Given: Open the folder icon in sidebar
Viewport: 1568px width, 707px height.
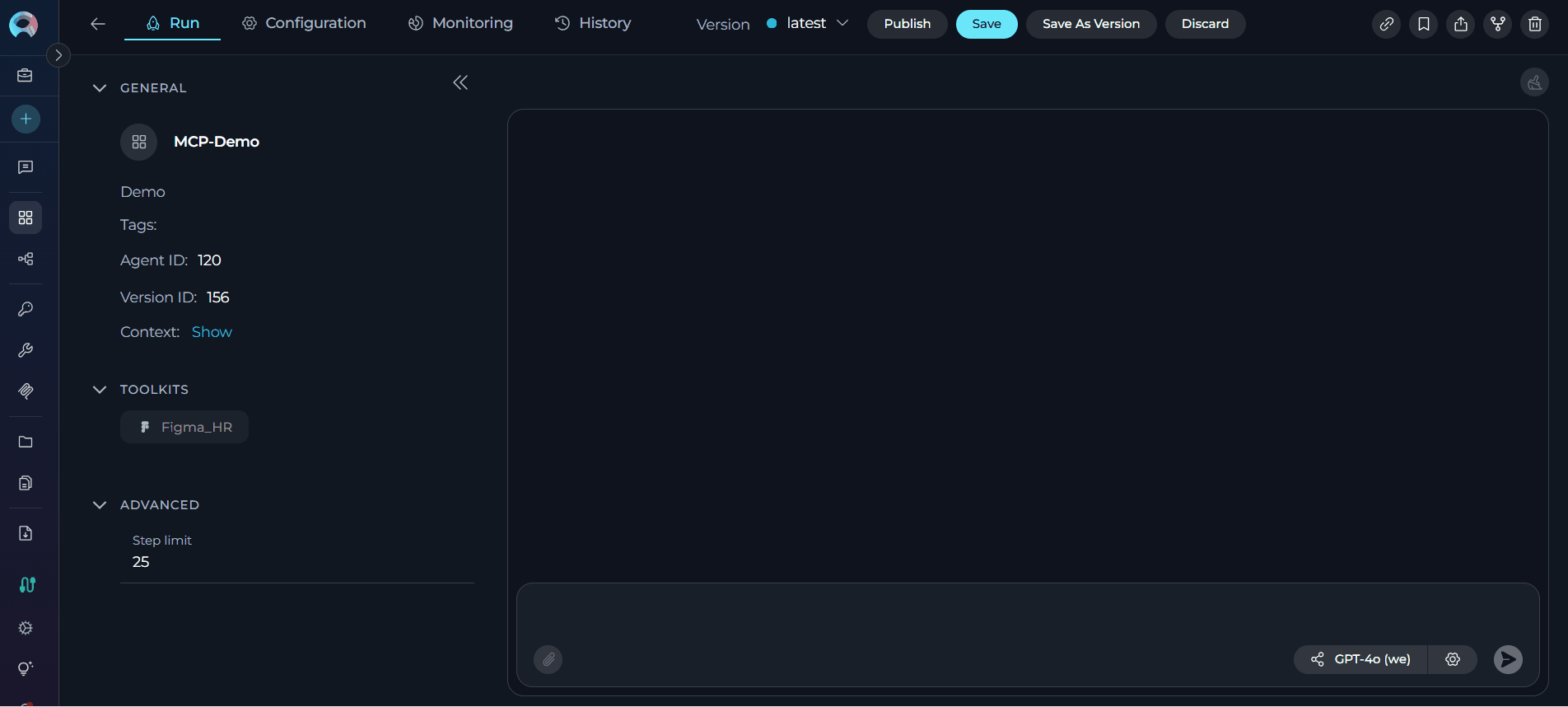Looking at the screenshot, I should (26, 442).
